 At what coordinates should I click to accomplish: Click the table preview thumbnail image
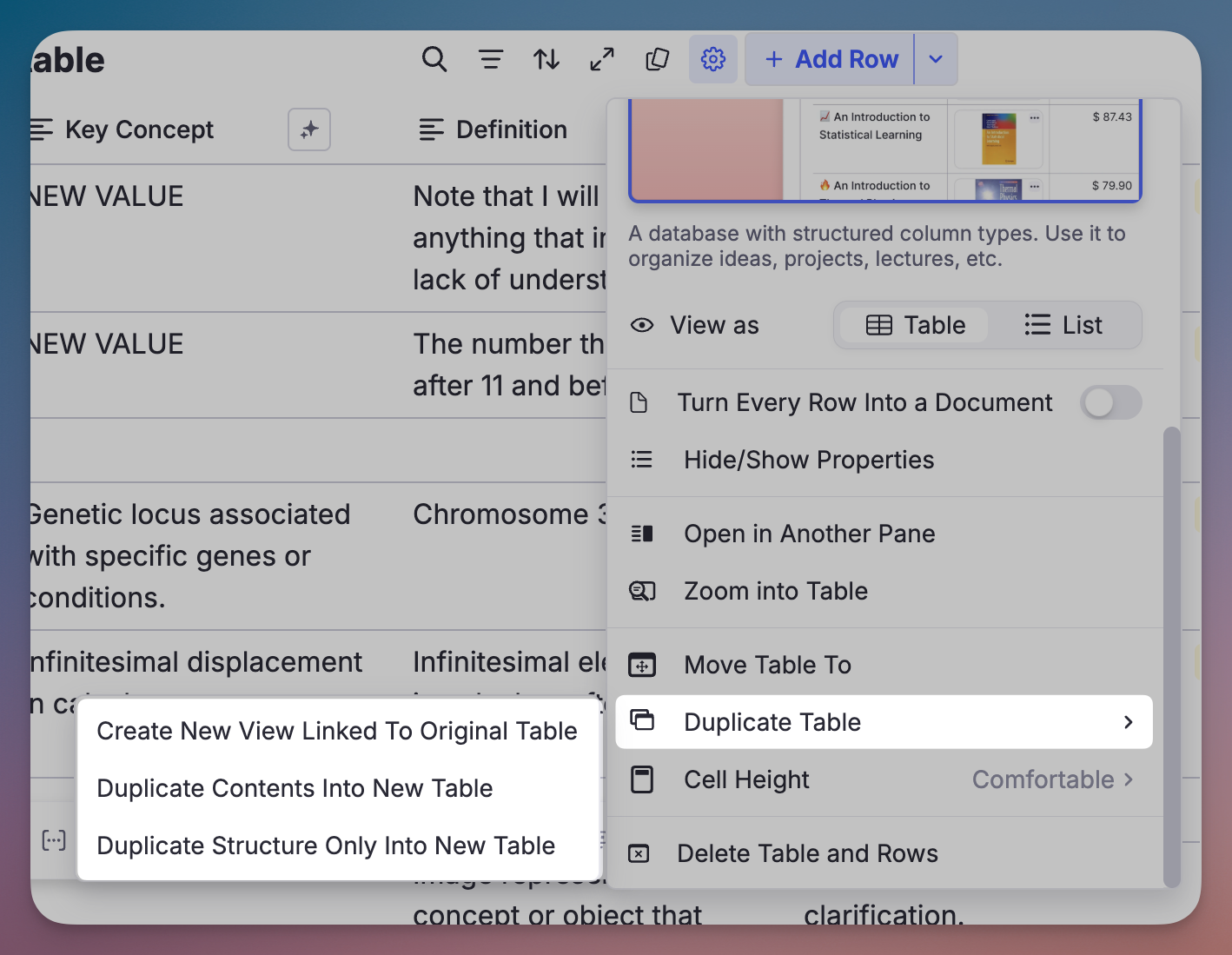pos(884,150)
